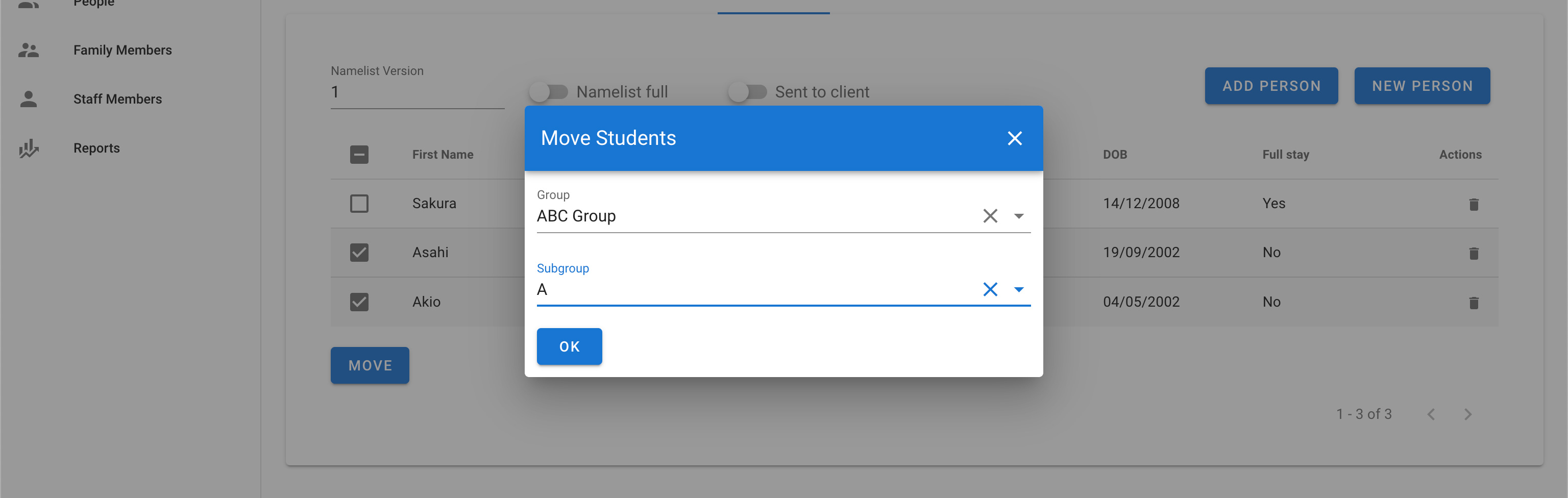Viewport: 1568px width, 498px height.
Task: Clear the ABC Group selection
Action: tap(990, 216)
